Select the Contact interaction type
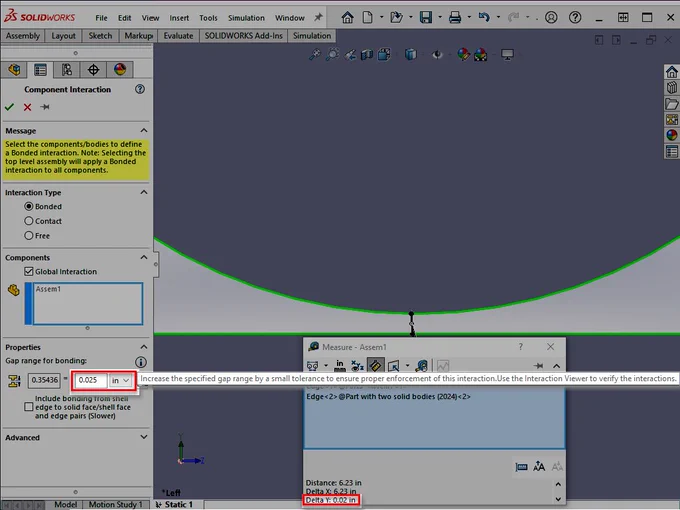Image resolution: width=680 pixels, height=510 pixels. click(x=29, y=221)
